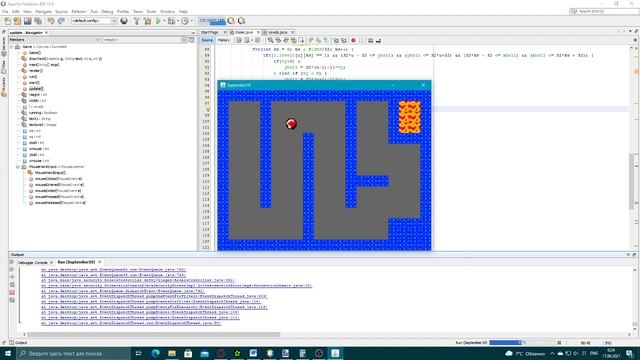Switch to the Levels.java editor tab
The height and width of the screenshot is (360, 640).
point(278,32)
